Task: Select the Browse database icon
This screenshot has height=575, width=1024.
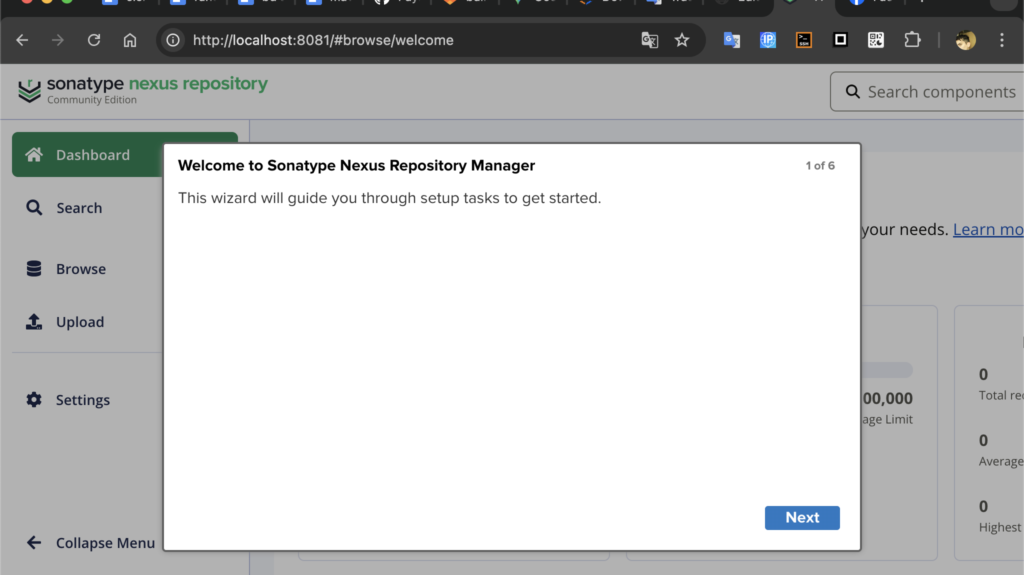Action: click(34, 269)
